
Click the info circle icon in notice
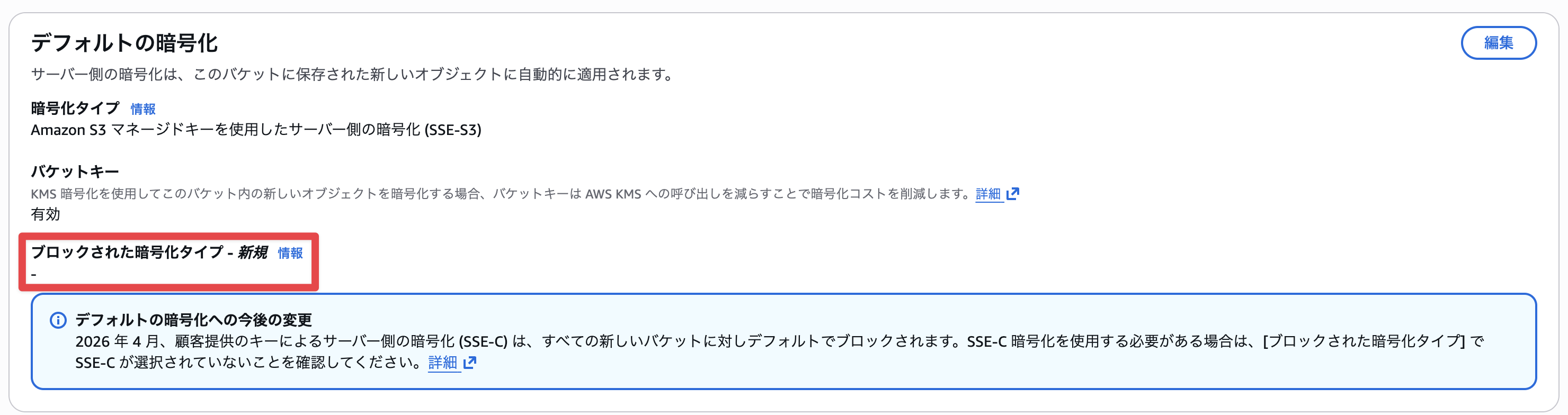[58, 320]
